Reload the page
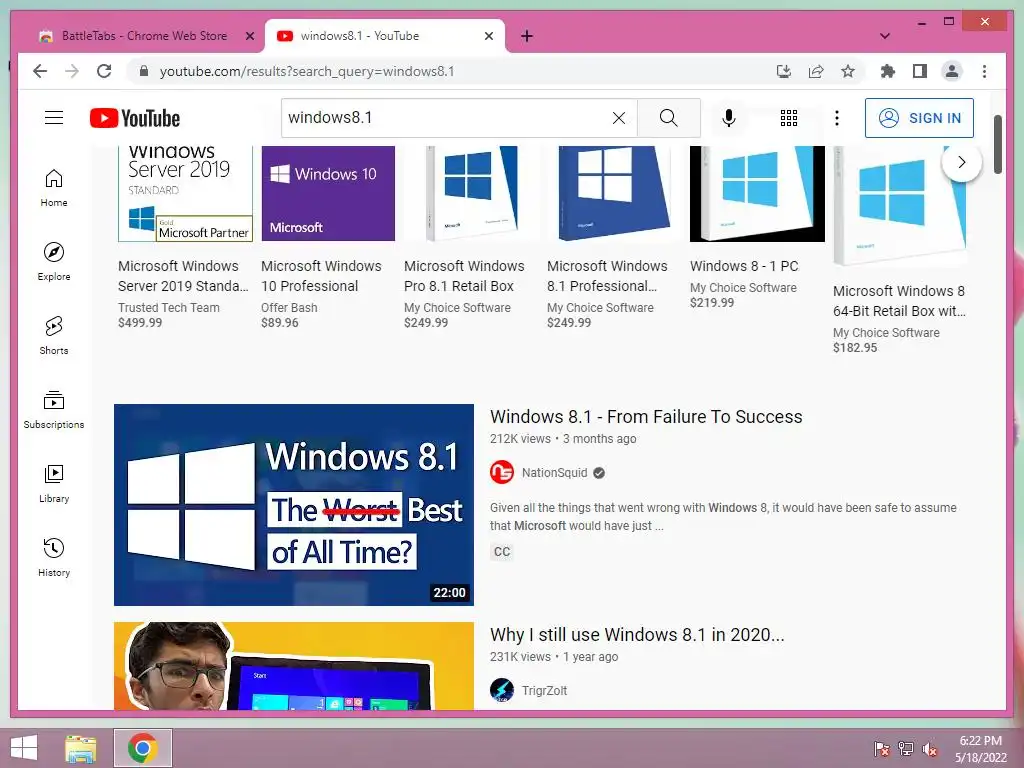This screenshot has height=768, width=1024. pos(104,71)
